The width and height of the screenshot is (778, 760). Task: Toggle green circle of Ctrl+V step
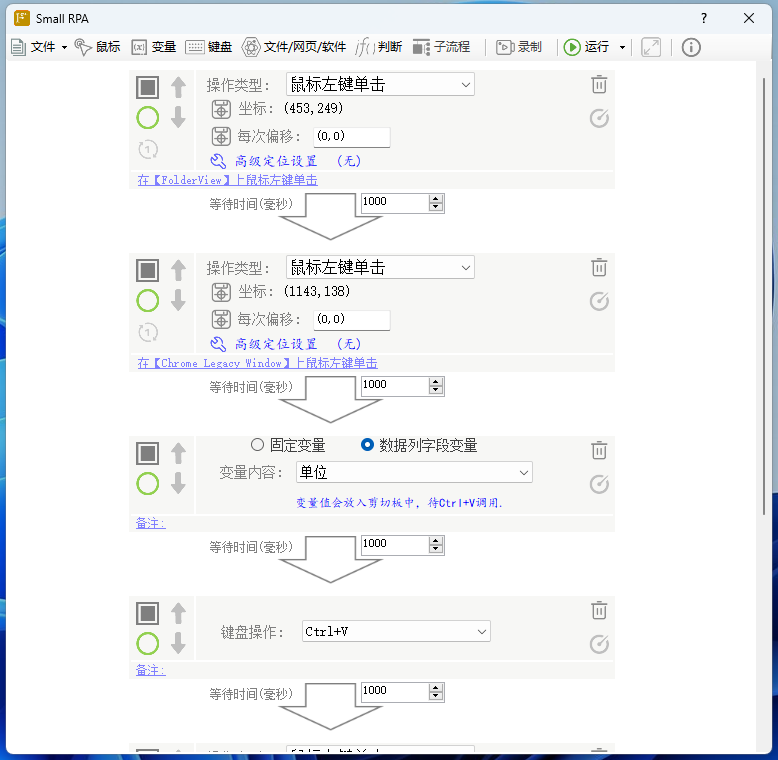tap(148, 644)
